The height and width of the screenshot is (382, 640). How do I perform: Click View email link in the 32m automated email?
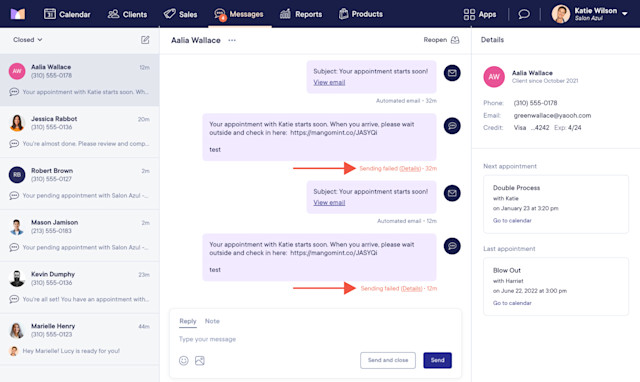pyautogui.click(x=329, y=82)
